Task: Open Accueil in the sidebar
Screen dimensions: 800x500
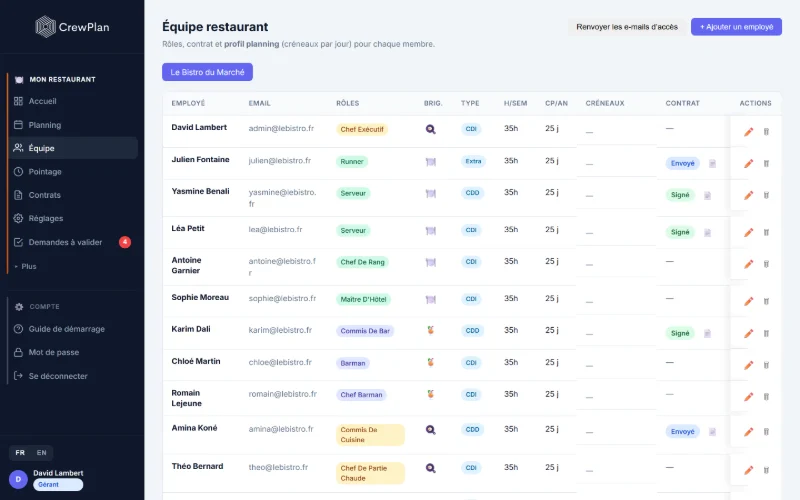Action: 72,101
